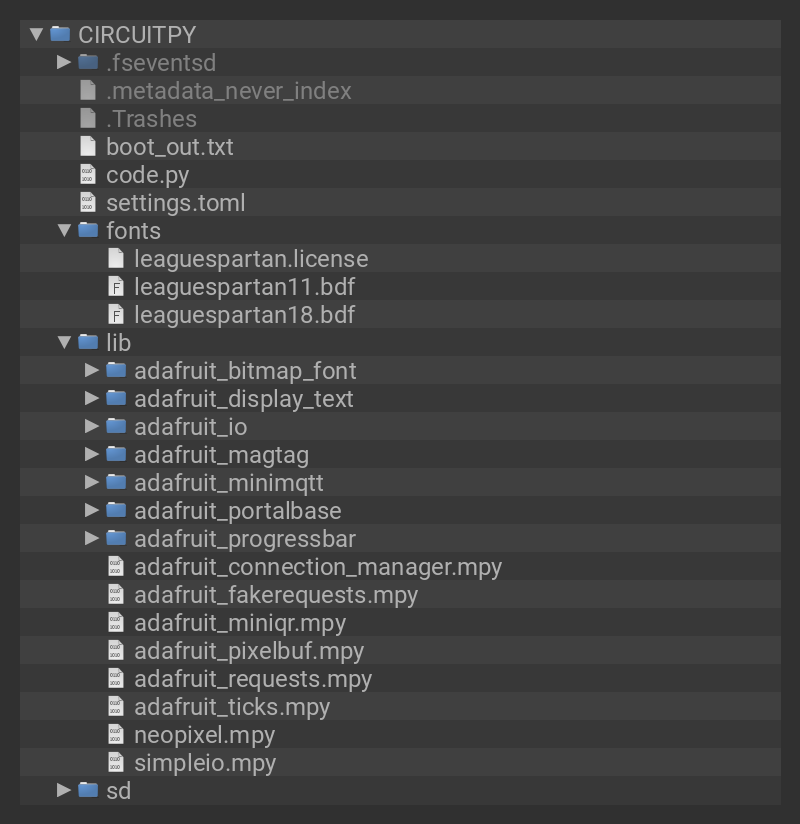Click the adafruit_io folder icon
The image size is (800, 824).
click(116, 426)
